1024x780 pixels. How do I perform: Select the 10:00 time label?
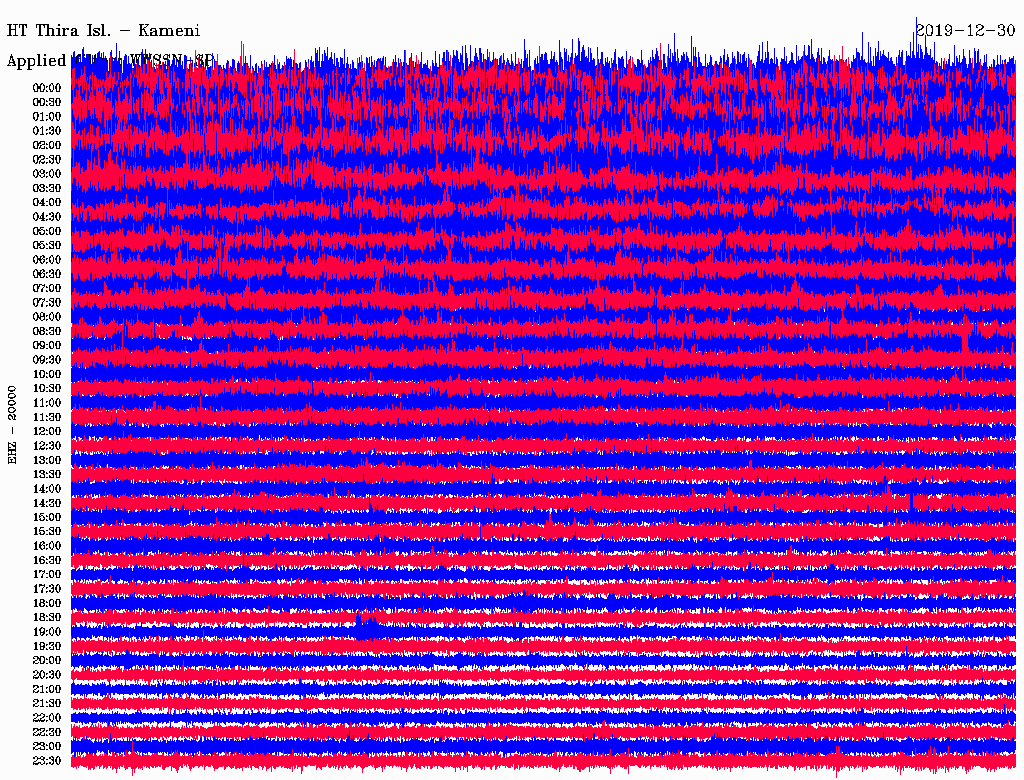click(x=46, y=374)
